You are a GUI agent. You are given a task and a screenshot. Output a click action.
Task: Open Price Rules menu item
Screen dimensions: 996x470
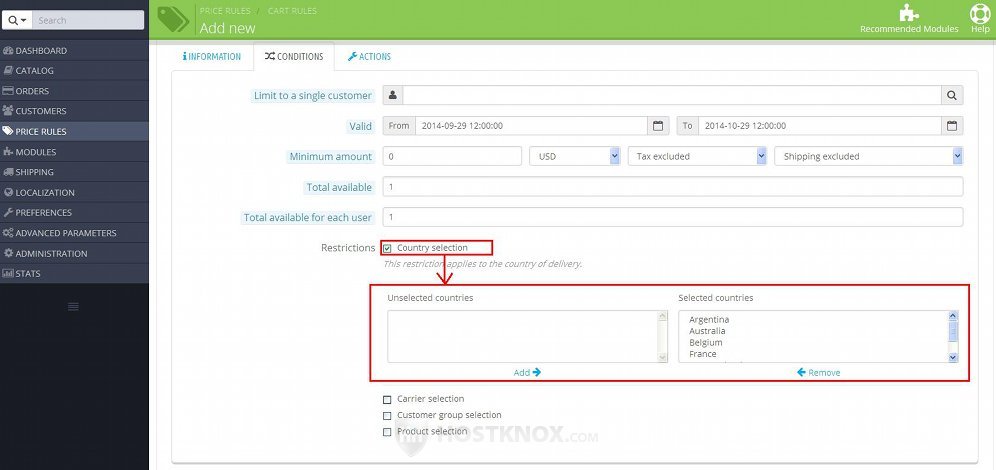[x=74, y=131]
